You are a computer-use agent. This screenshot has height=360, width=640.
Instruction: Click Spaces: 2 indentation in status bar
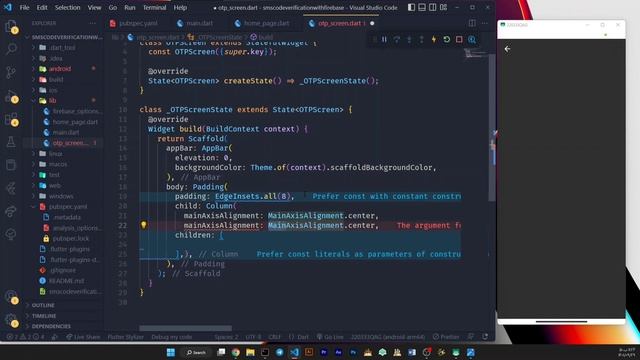click(226, 337)
